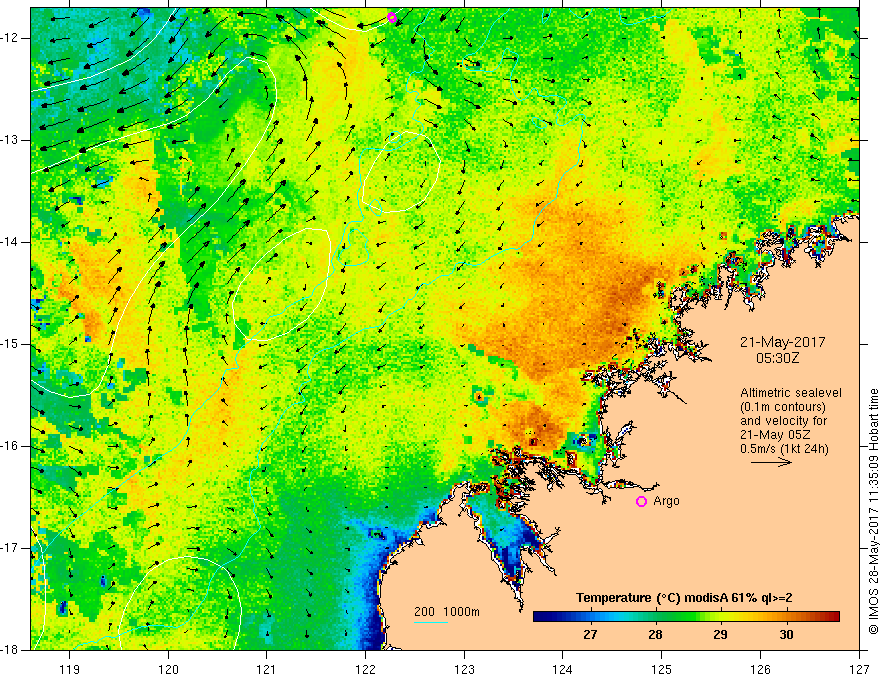Click latitude label -18 on the left axis

coord(11,650)
